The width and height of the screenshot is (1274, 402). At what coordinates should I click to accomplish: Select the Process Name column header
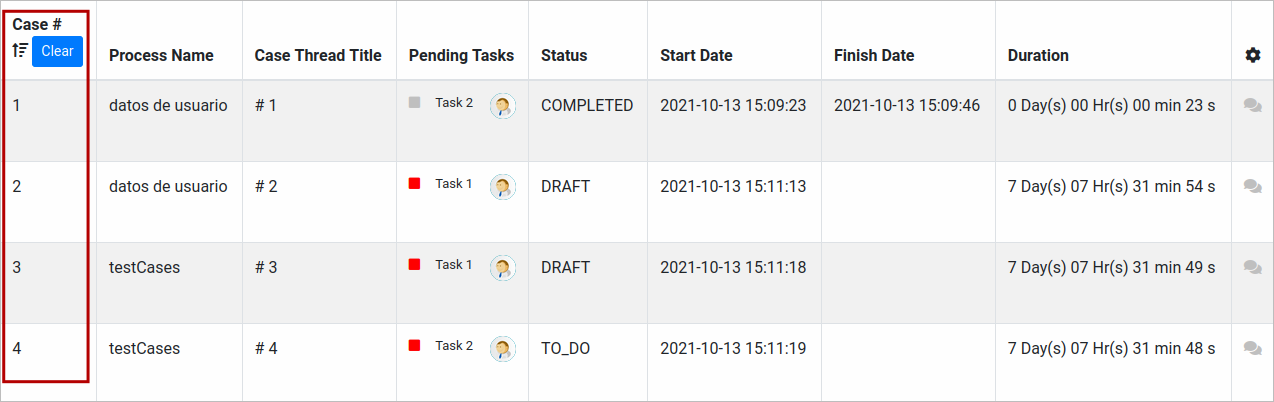(161, 56)
